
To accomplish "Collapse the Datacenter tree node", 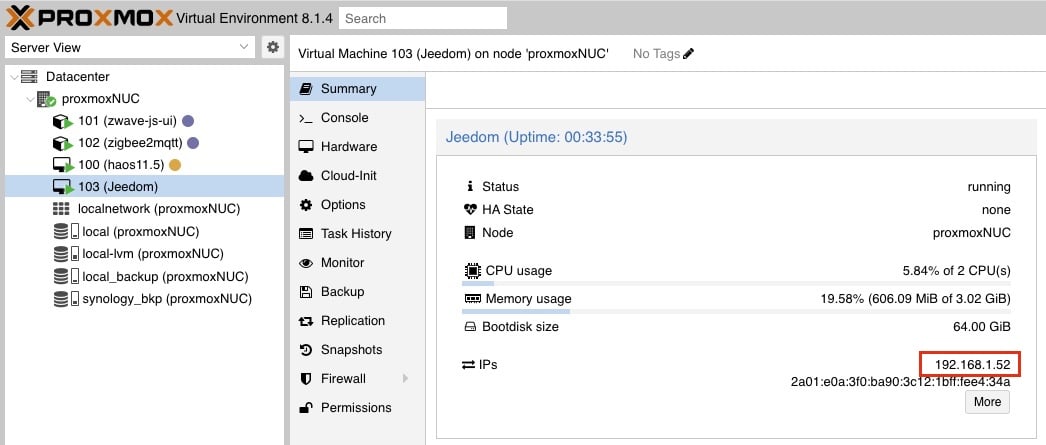I will tap(14, 77).
